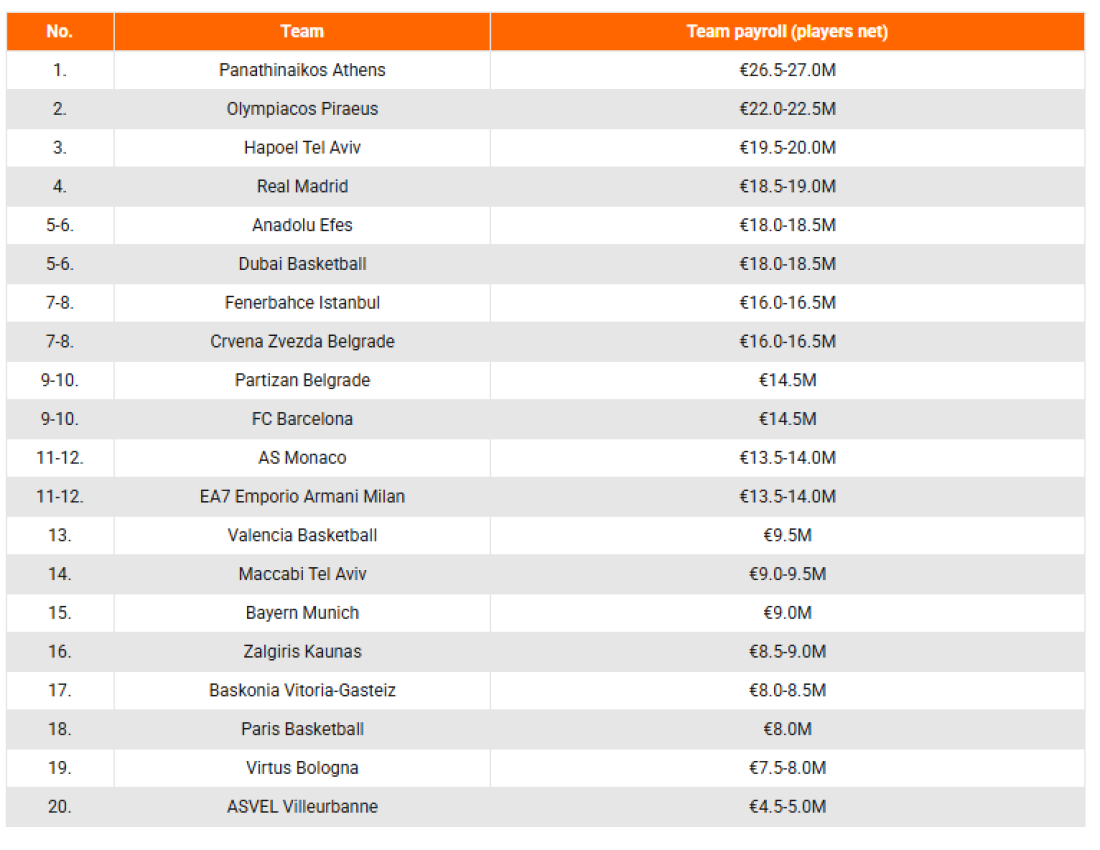
Task: Click the "No." column header
Action: [x=59, y=31]
